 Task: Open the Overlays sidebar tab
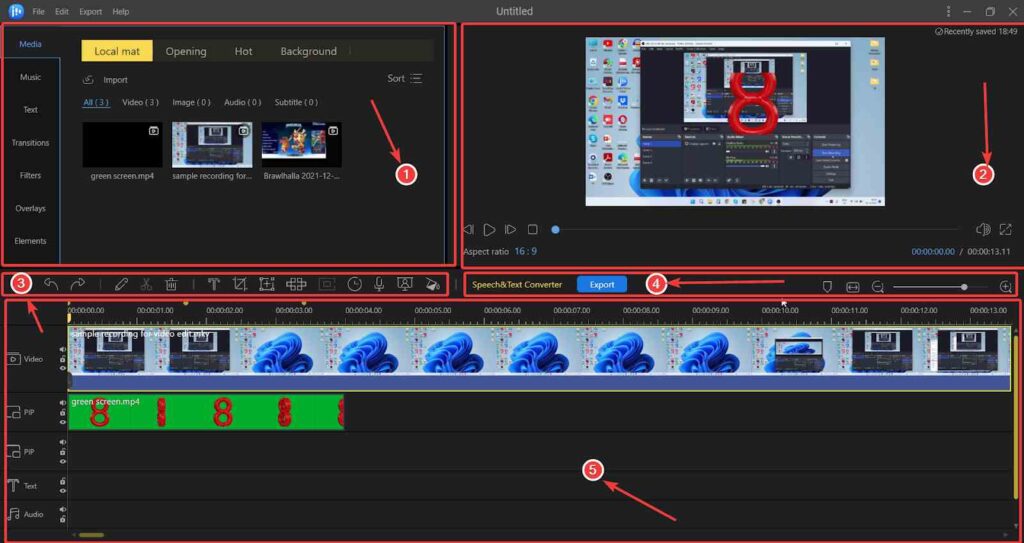pyautogui.click(x=30, y=208)
